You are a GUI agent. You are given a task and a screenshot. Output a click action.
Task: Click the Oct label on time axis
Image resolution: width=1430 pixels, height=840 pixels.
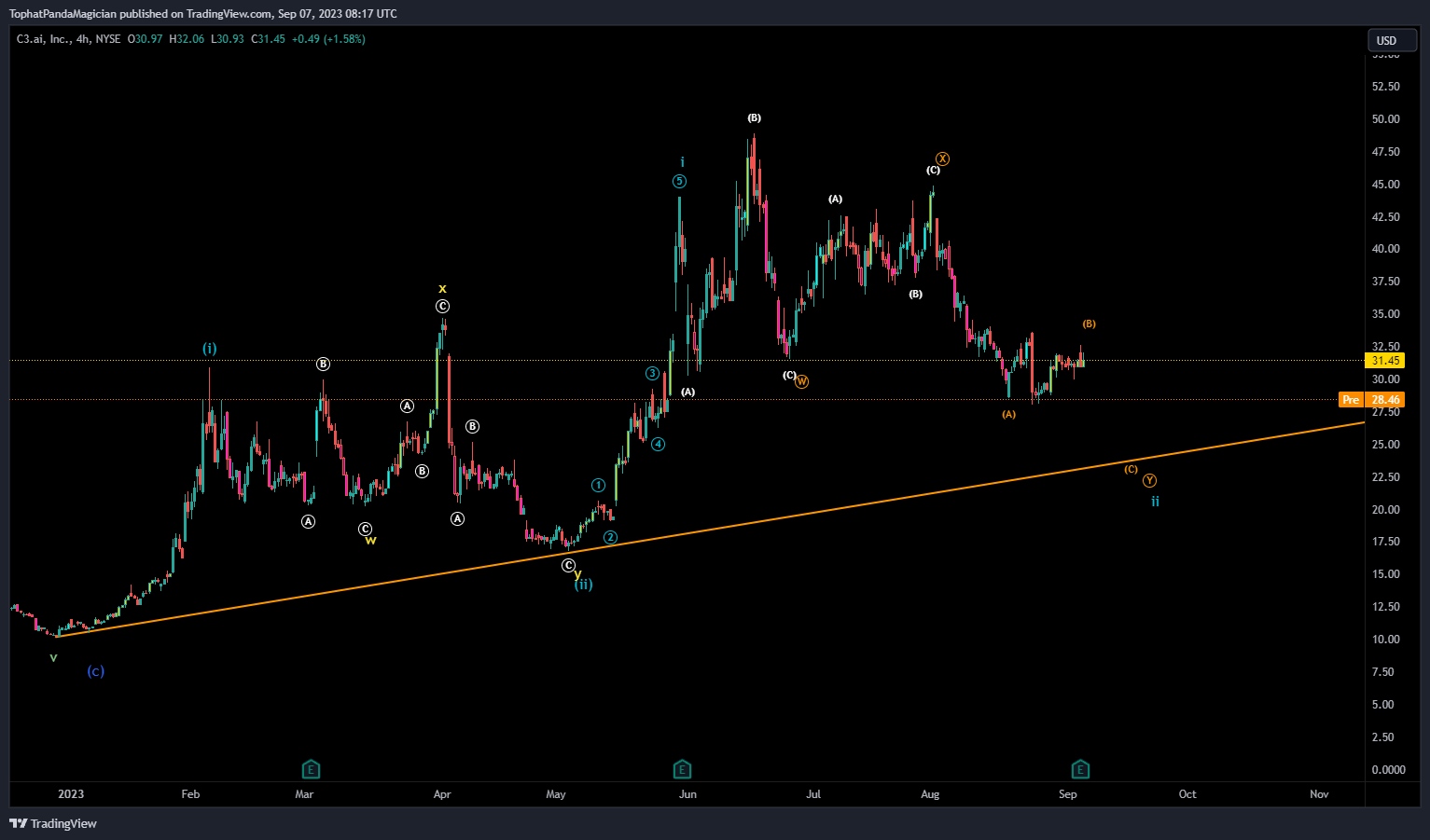tap(1187, 794)
